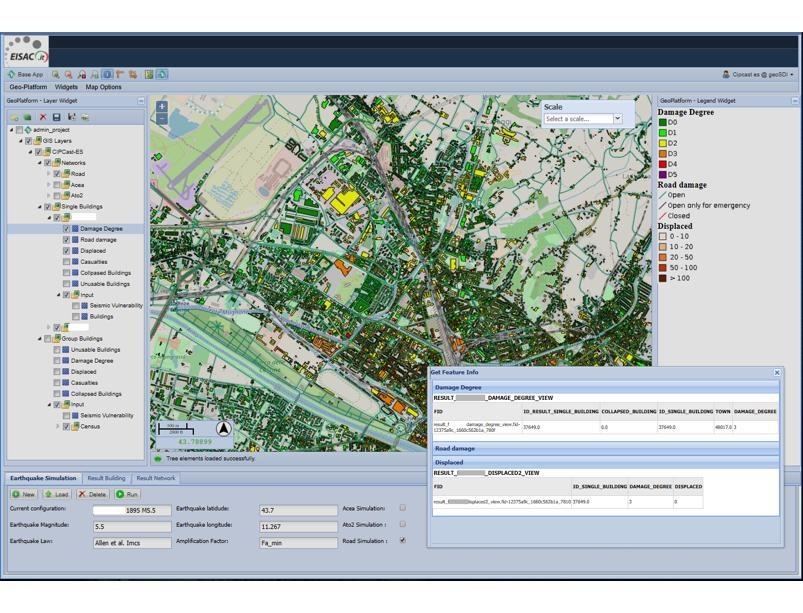Click the brown flag icon after the info tool
This screenshot has height=613, width=803.
pyautogui.click(x=120, y=75)
